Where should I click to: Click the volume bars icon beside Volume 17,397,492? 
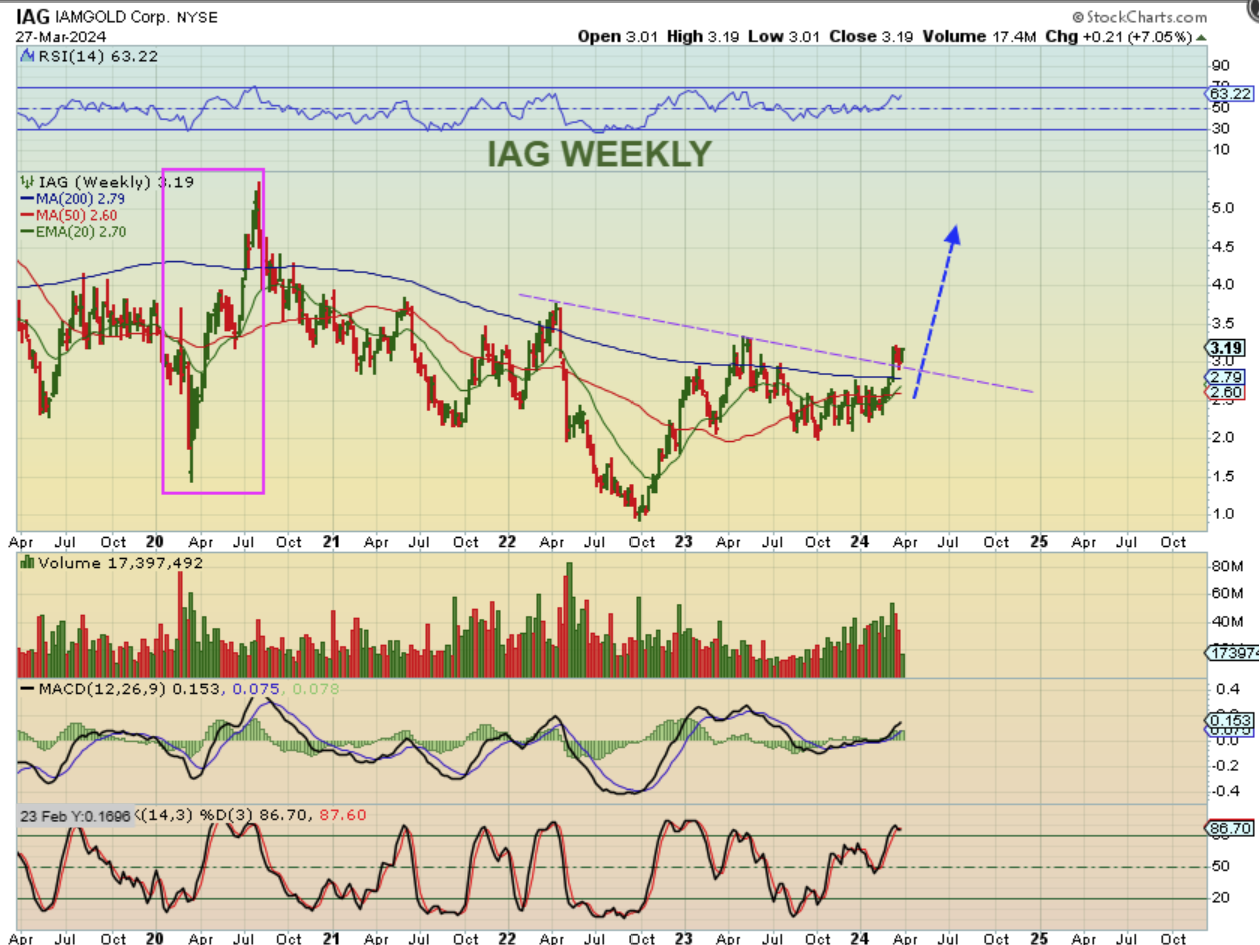[x=27, y=563]
